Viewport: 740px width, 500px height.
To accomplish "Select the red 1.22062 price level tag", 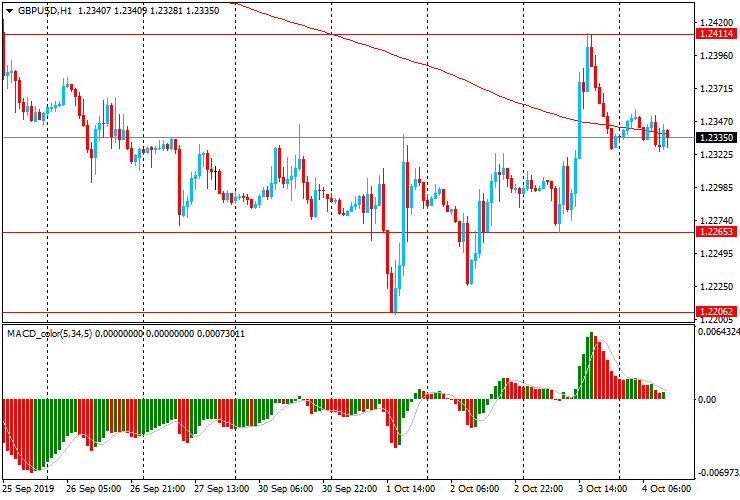I will [x=716, y=311].
